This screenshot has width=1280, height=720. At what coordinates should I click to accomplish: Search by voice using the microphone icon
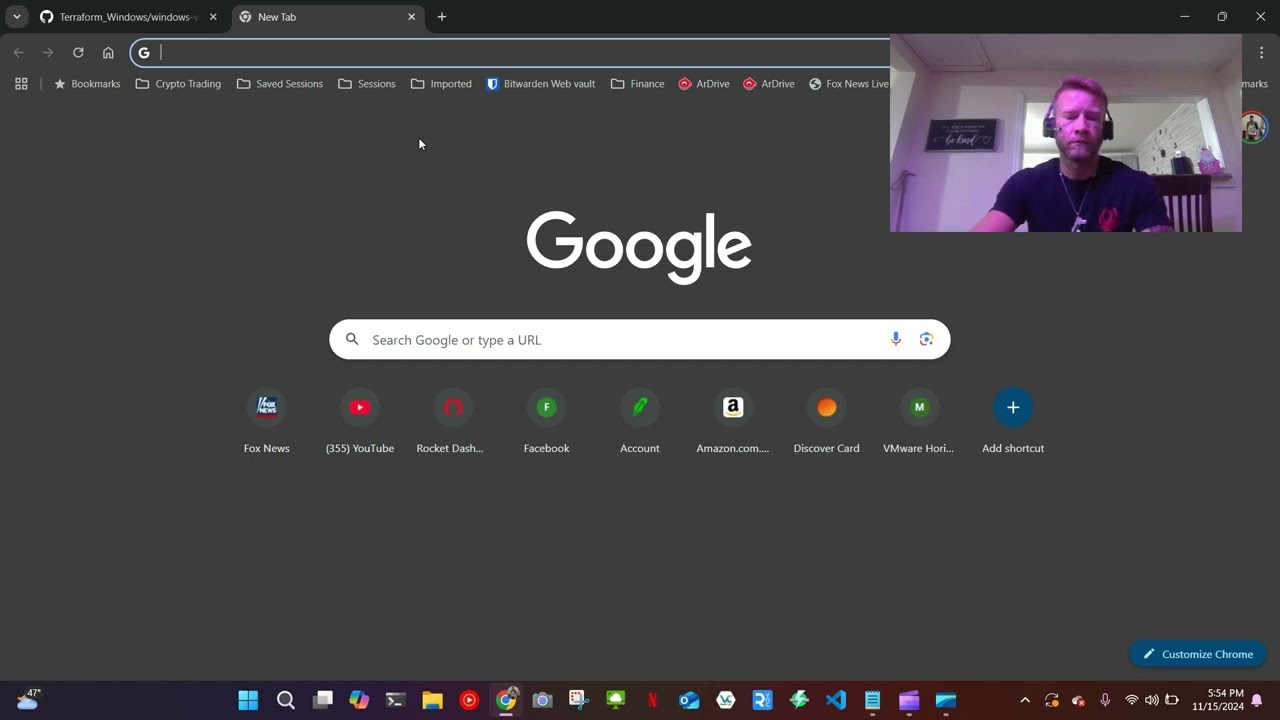tap(896, 339)
